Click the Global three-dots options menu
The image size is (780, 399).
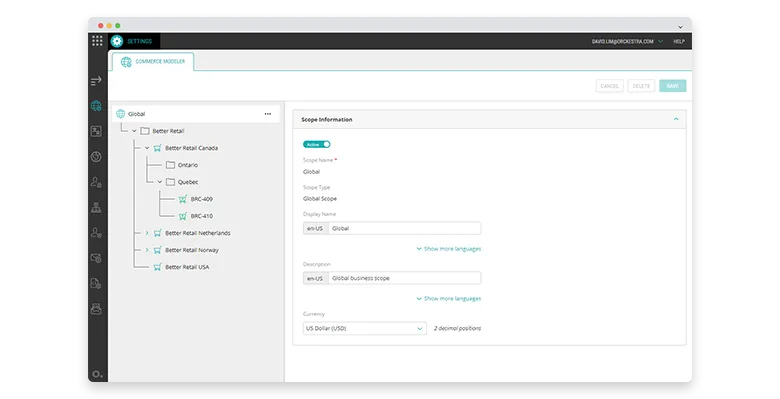[268, 114]
